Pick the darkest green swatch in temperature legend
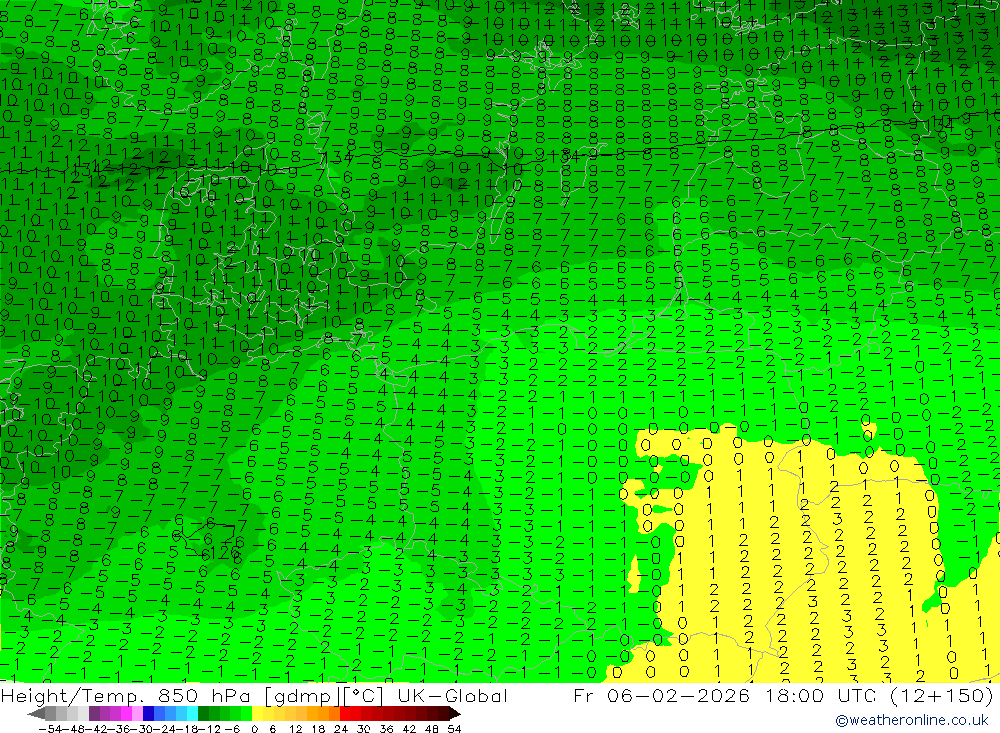Viewport: 1000px width, 733px height. coord(203,714)
